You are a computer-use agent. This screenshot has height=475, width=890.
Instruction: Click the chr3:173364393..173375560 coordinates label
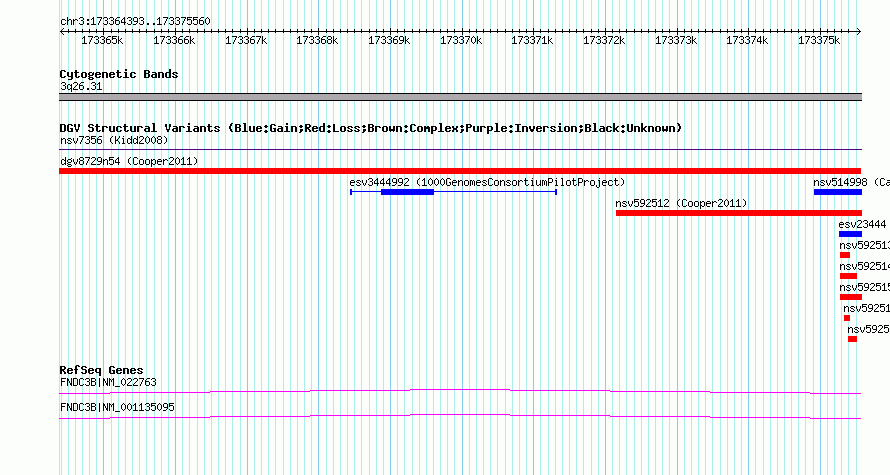pyautogui.click(x=135, y=21)
